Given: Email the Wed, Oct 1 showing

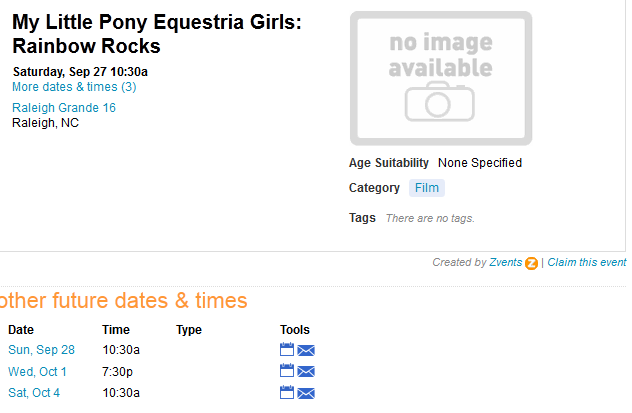Looking at the screenshot, I should (x=306, y=372).
